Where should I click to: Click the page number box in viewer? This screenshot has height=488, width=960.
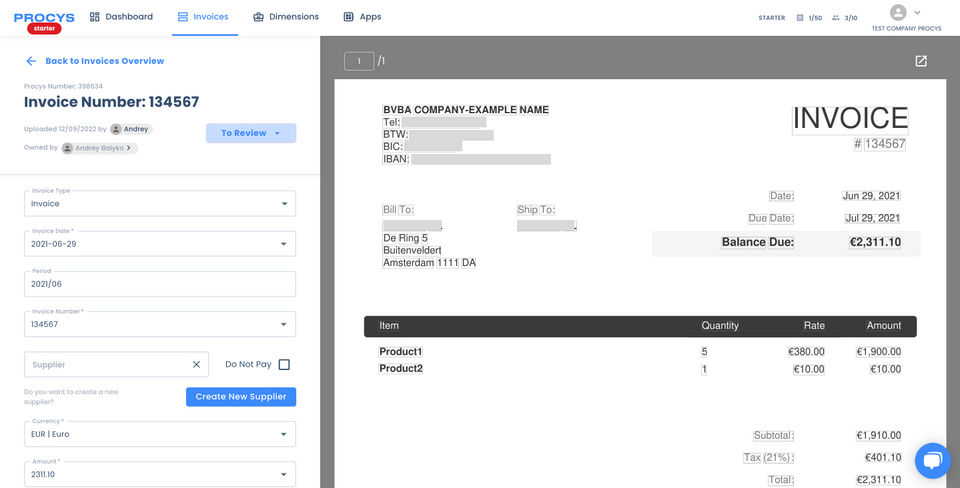pyautogui.click(x=359, y=61)
